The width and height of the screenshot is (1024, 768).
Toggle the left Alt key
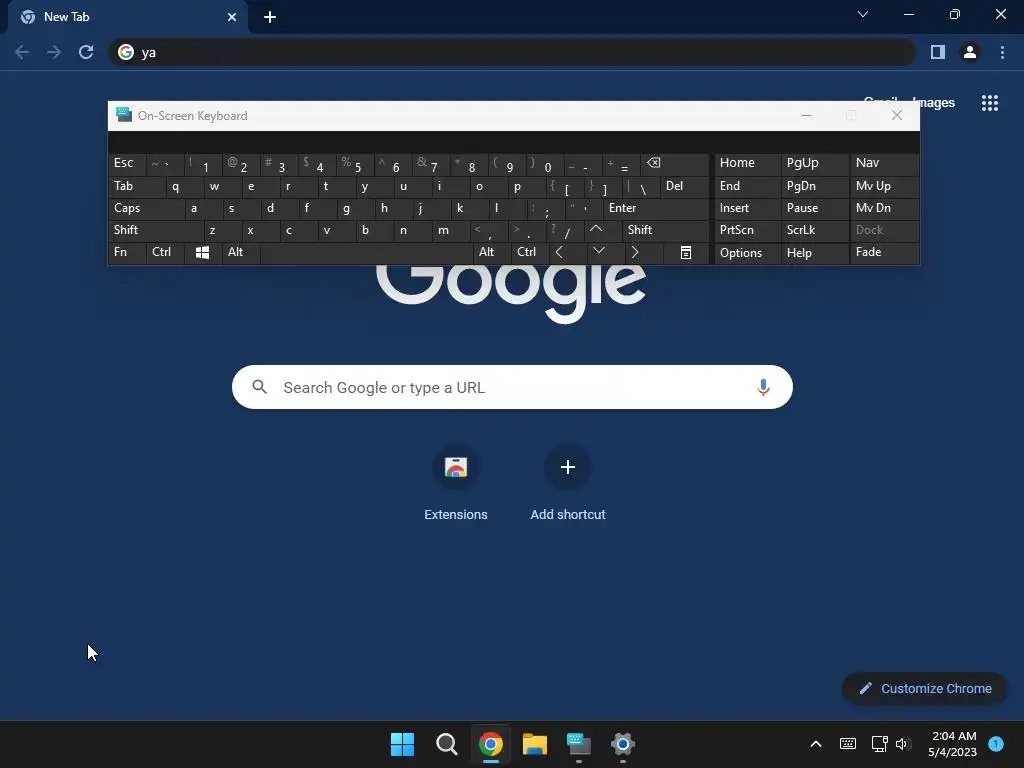pyautogui.click(x=241, y=252)
